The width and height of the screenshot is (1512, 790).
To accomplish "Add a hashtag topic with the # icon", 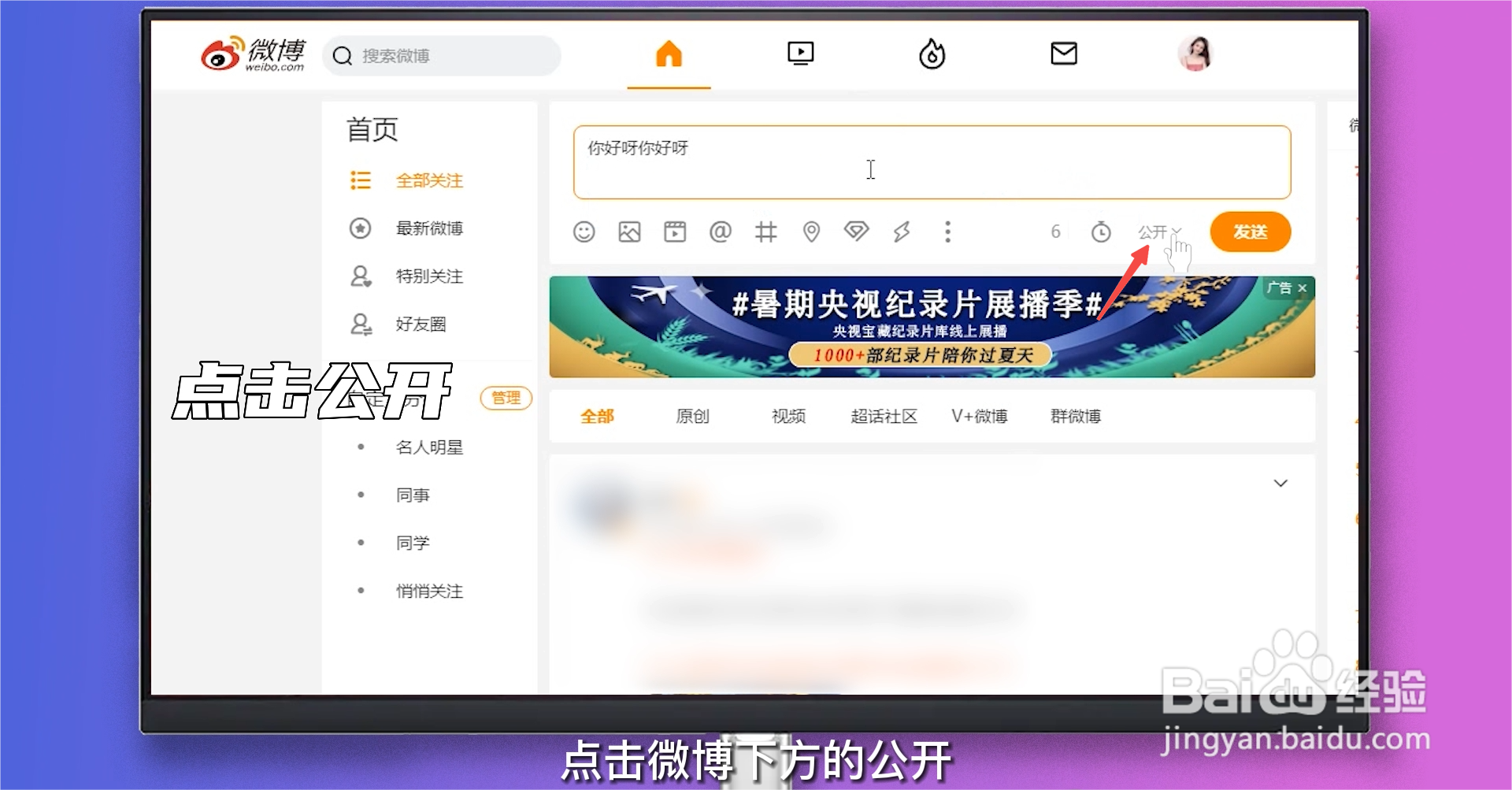I will tap(765, 232).
